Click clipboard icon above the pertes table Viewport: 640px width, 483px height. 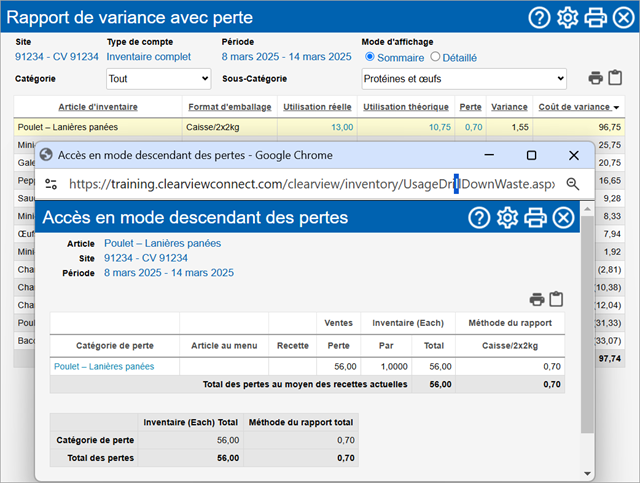556,299
